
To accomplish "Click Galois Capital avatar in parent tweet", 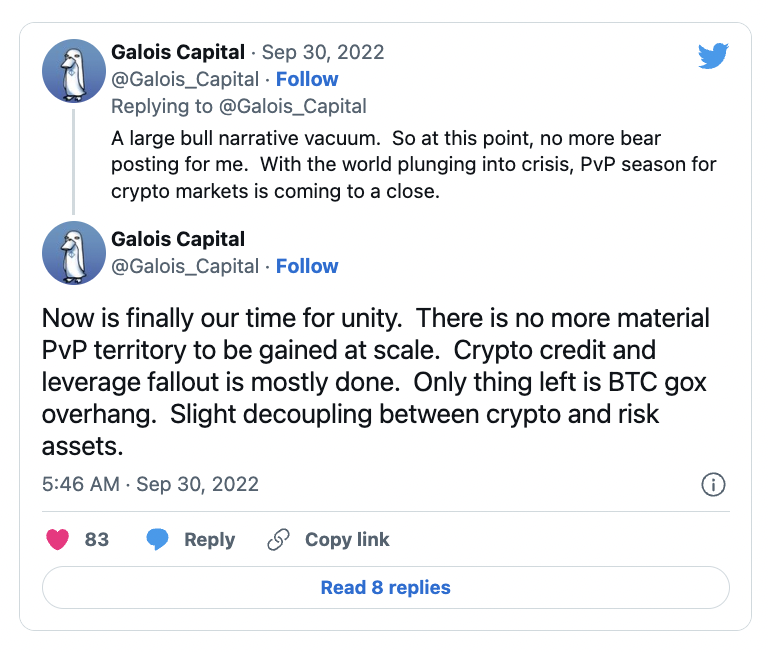I will click(x=74, y=71).
